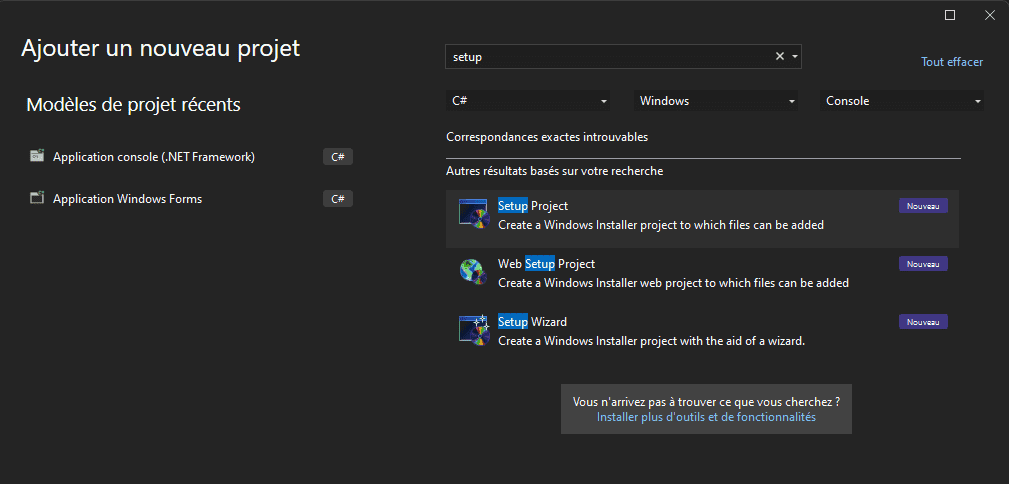Viewport: 1009px width, 484px height.
Task: Click the 'Modèles de projet récents' heading
Action: point(133,104)
